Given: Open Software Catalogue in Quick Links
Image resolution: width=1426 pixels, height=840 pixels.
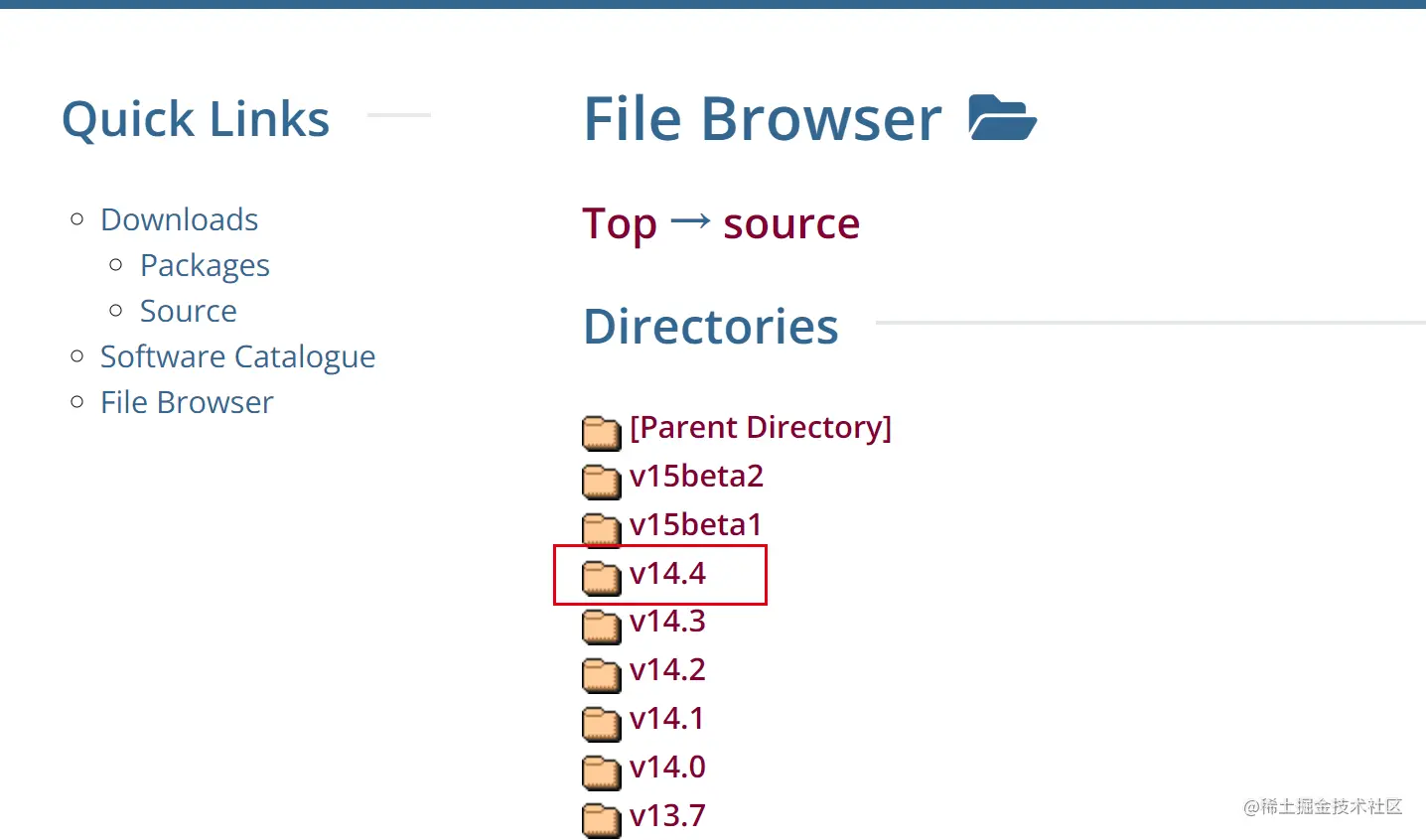Looking at the screenshot, I should pos(238,357).
